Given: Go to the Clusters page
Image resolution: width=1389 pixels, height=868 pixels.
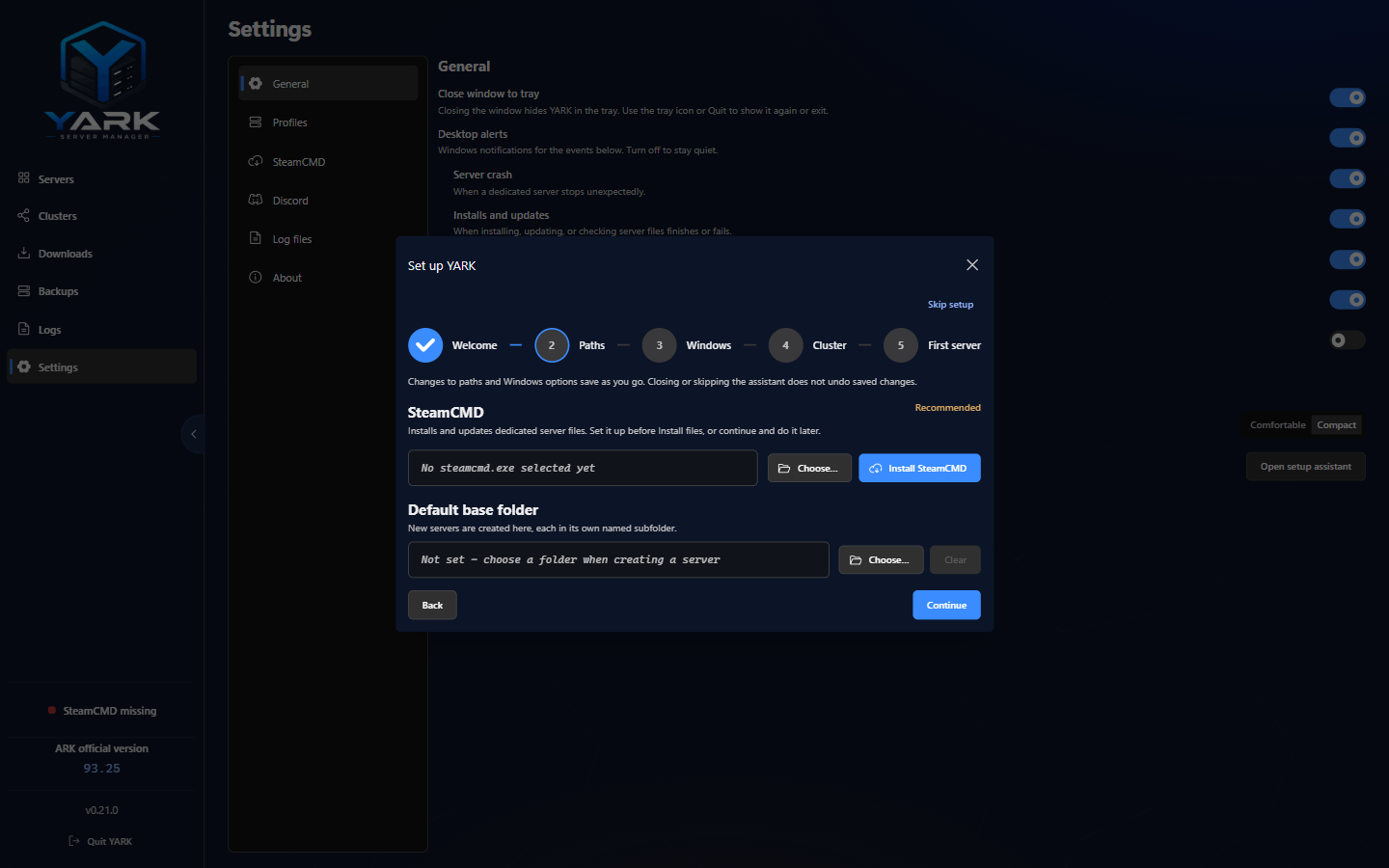Looking at the screenshot, I should [101, 215].
